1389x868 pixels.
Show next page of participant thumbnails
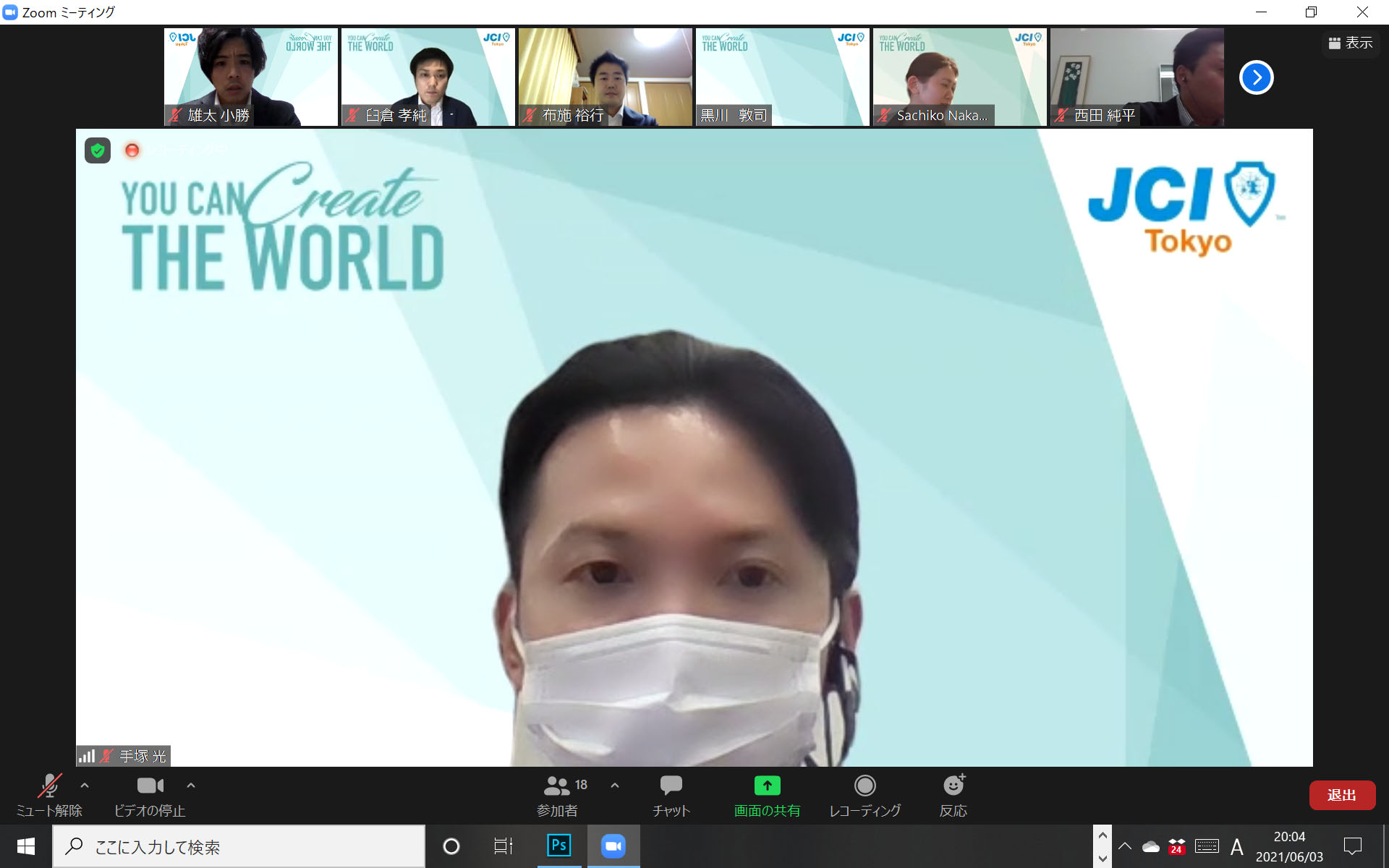(x=1256, y=77)
